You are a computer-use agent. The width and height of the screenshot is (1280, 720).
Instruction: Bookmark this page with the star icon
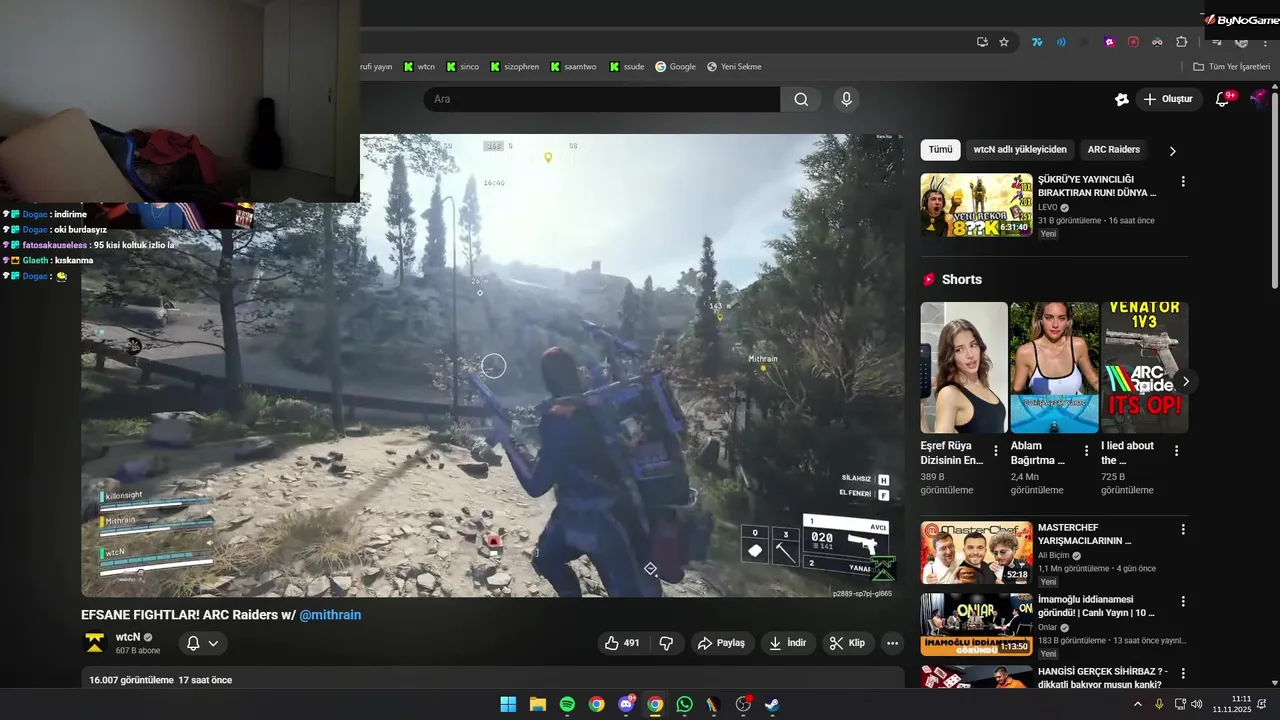coord(1004,42)
